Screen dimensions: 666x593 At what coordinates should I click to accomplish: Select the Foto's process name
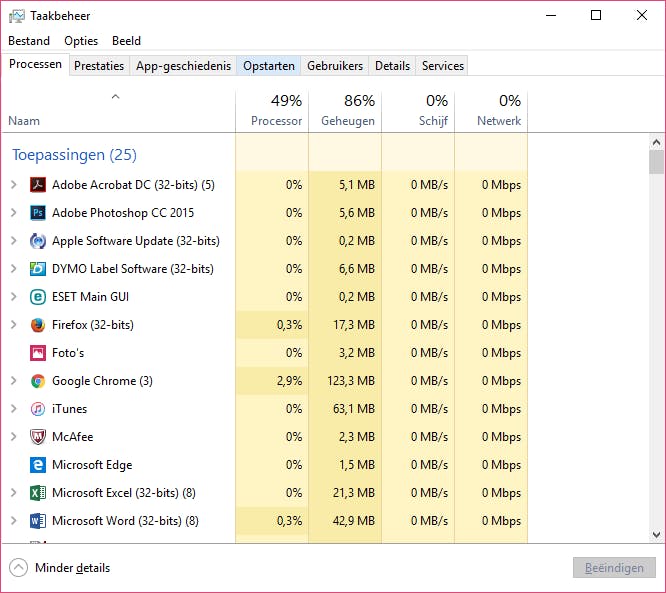tap(68, 353)
